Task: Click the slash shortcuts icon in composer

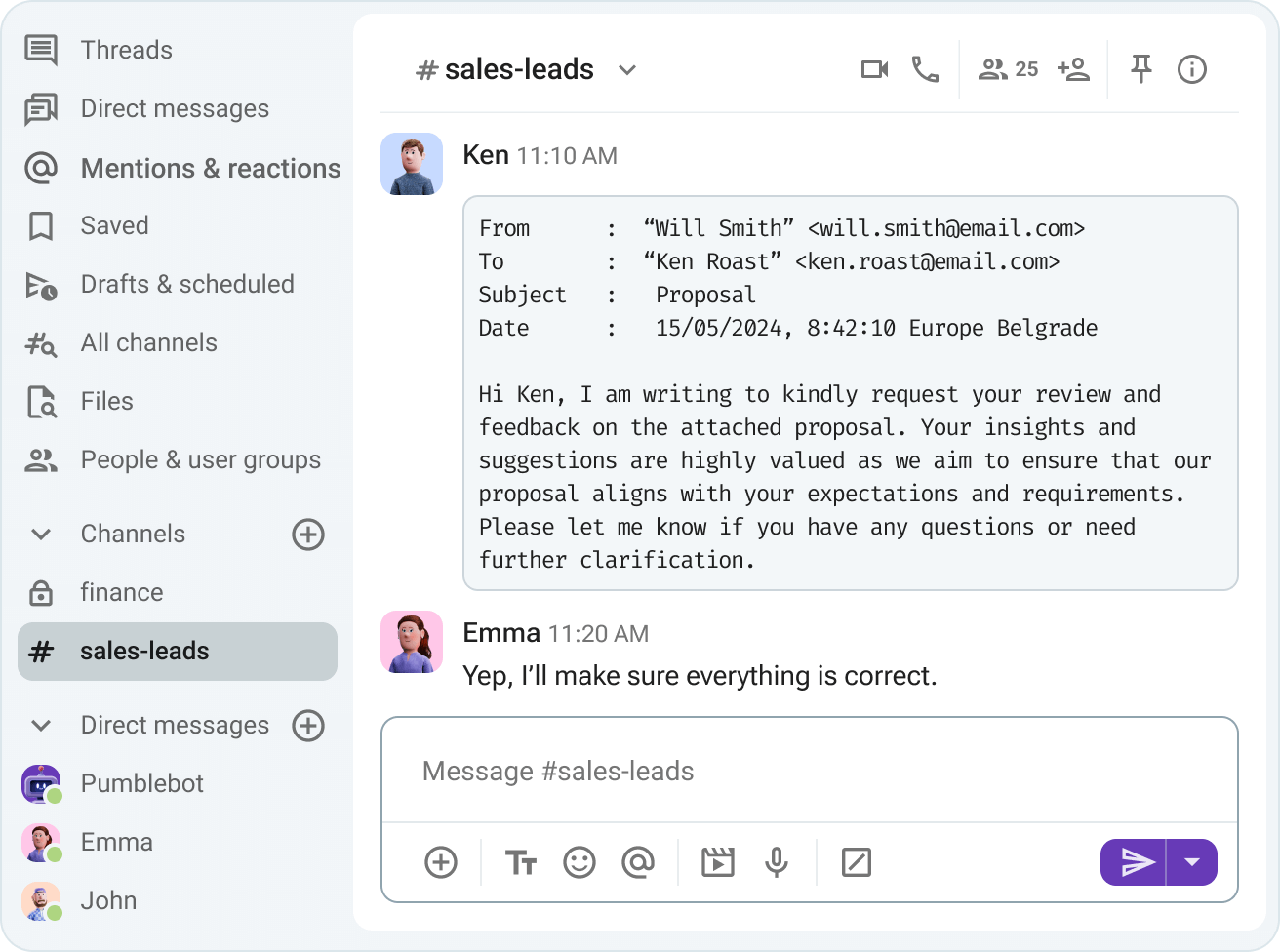Action: tap(856, 862)
